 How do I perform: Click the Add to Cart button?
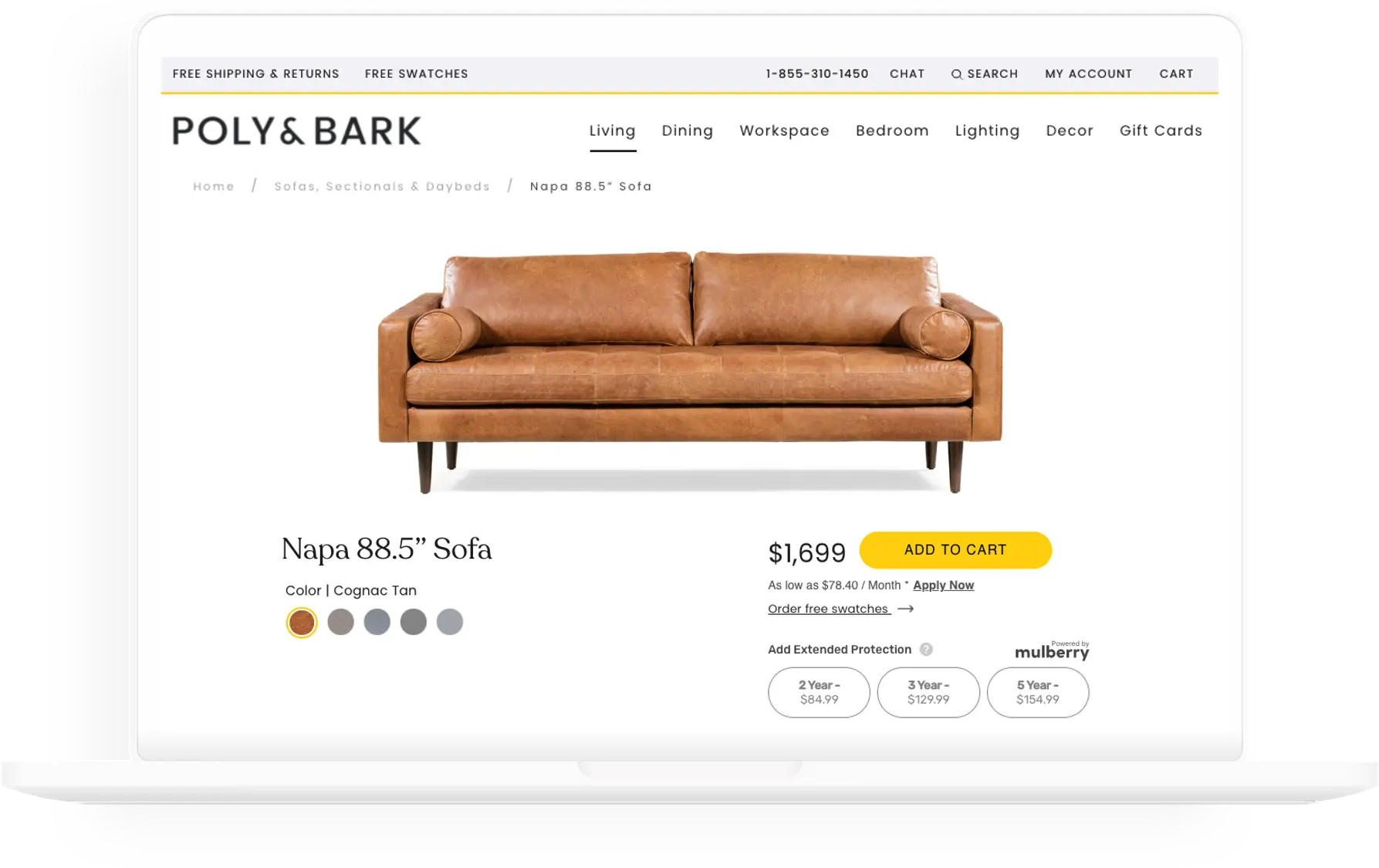click(x=955, y=550)
